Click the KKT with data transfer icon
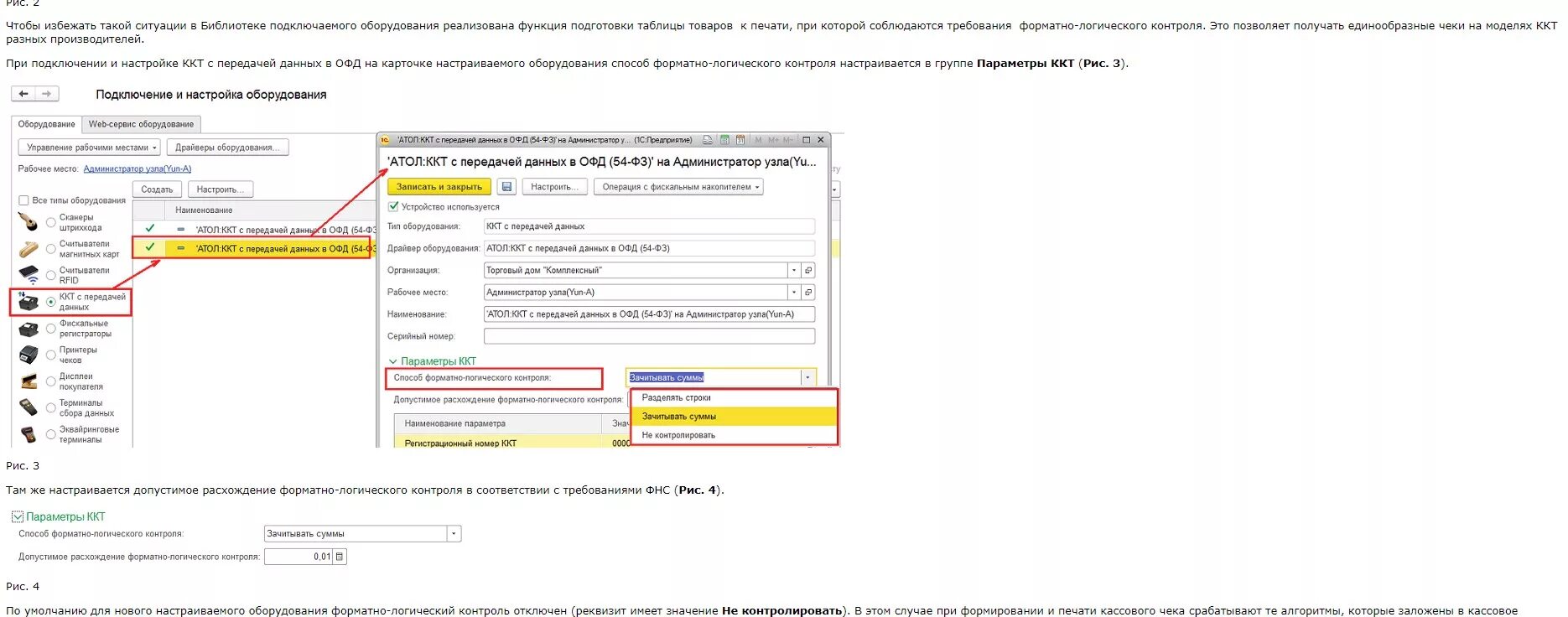Screen dimensions: 1568x617 [29, 302]
